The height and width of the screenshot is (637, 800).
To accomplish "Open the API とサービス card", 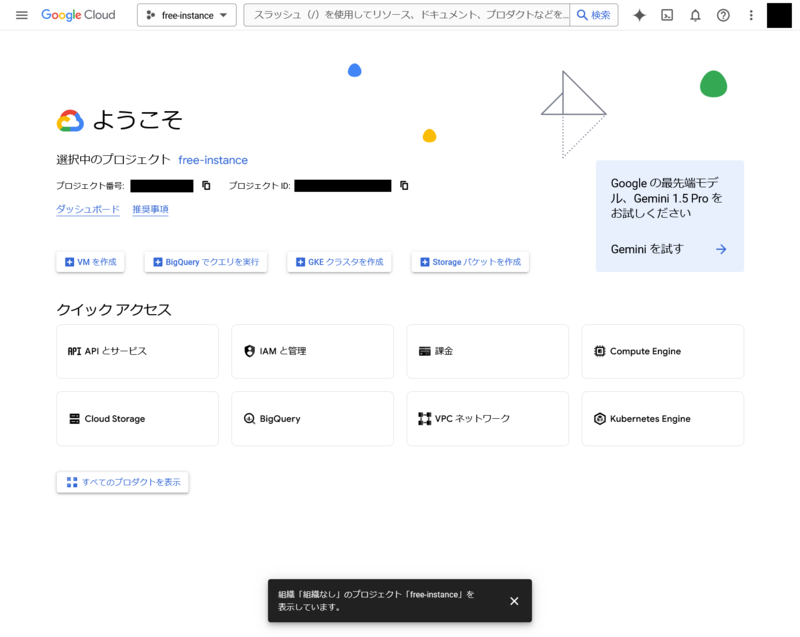I will coord(137,351).
